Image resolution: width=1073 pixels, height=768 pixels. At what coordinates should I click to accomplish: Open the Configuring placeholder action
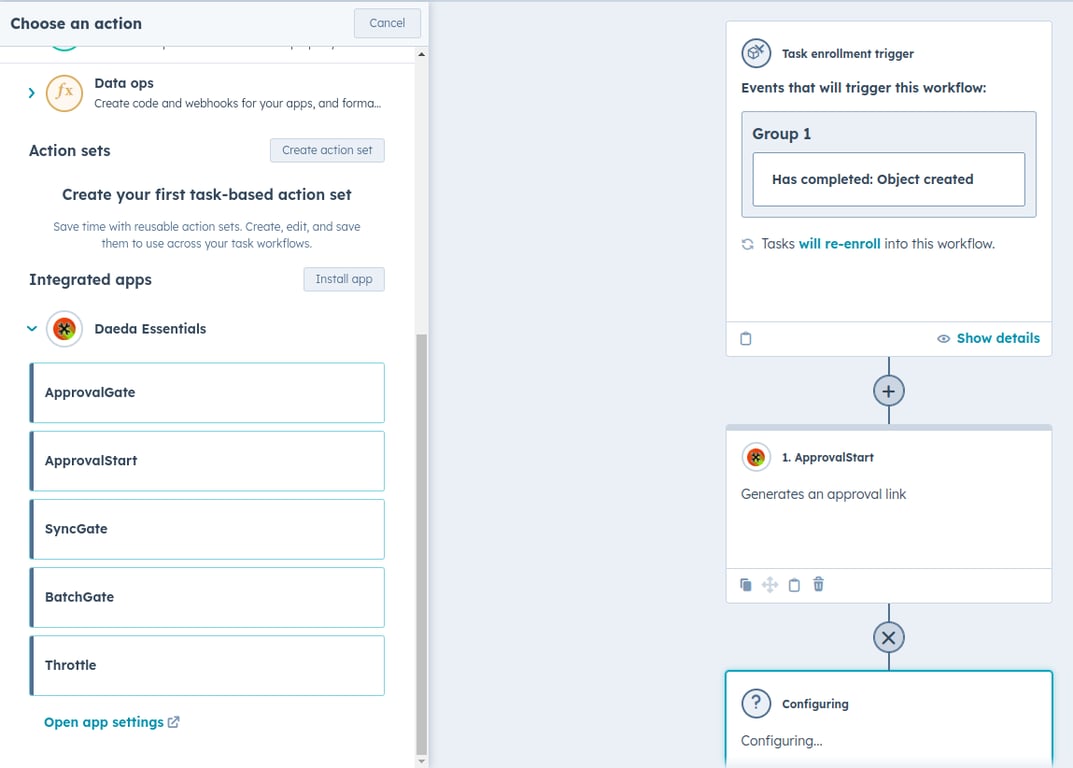click(x=888, y=718)
